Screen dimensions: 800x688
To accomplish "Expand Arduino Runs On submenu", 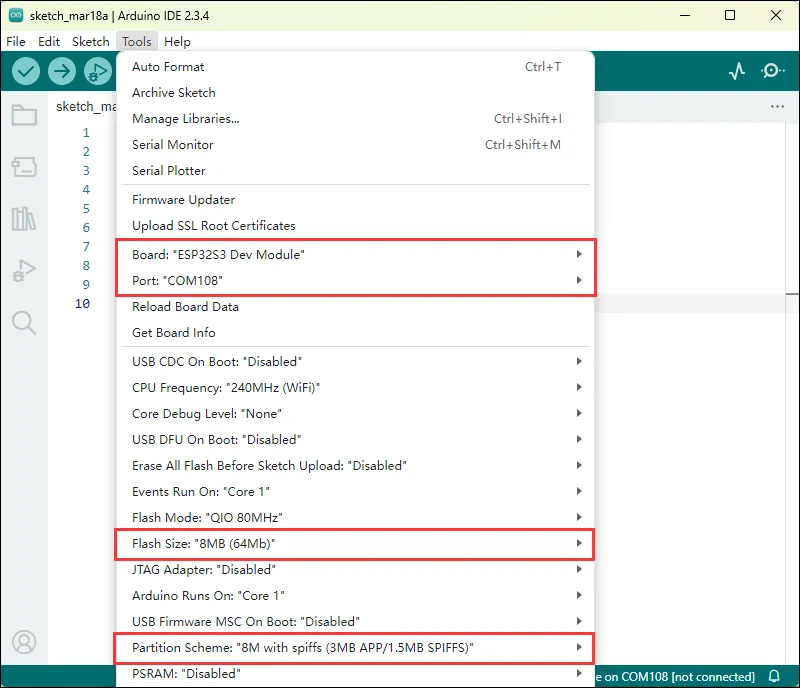I will pos(356,596).
